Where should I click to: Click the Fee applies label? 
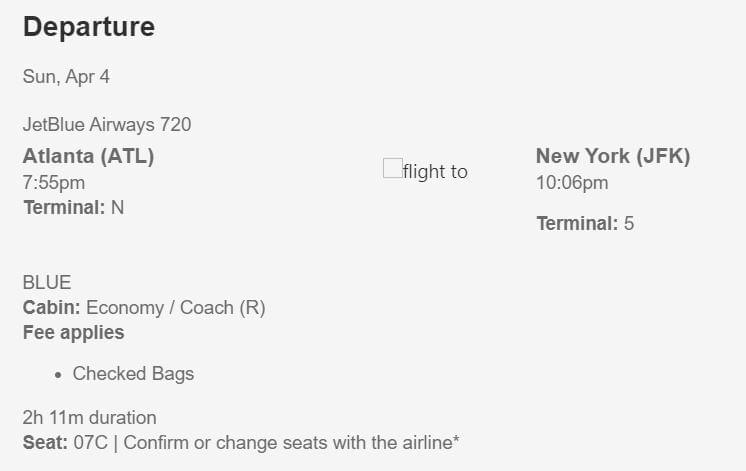click(x=74, y=333)
